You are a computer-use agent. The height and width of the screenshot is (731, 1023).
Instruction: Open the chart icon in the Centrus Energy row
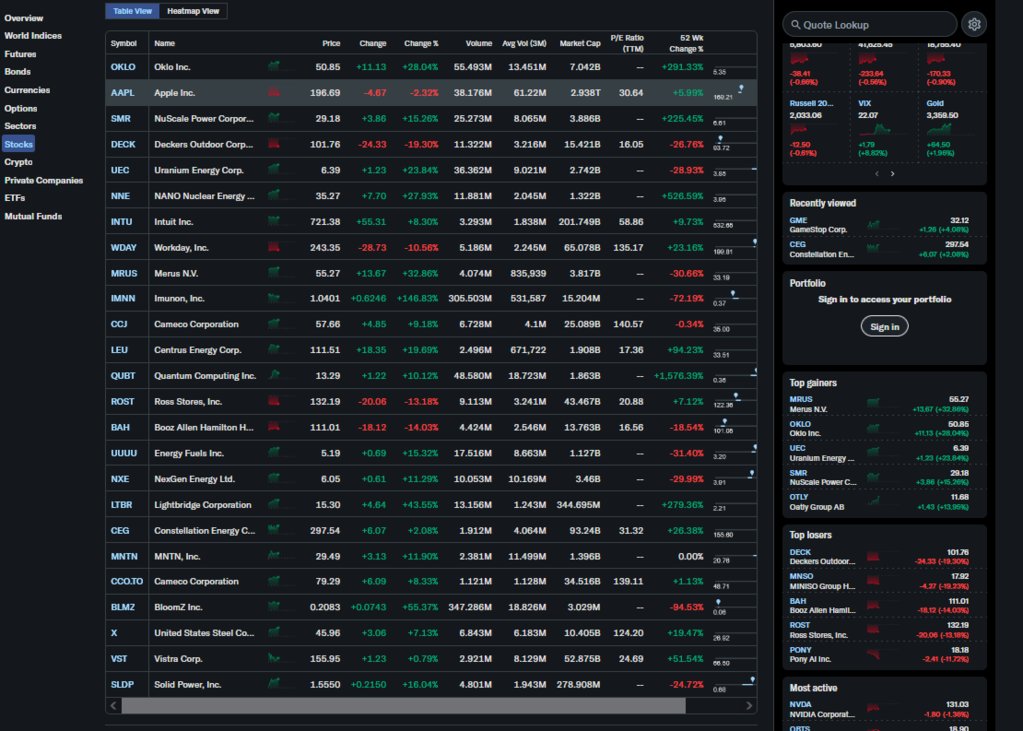click(x=274, y=350)
